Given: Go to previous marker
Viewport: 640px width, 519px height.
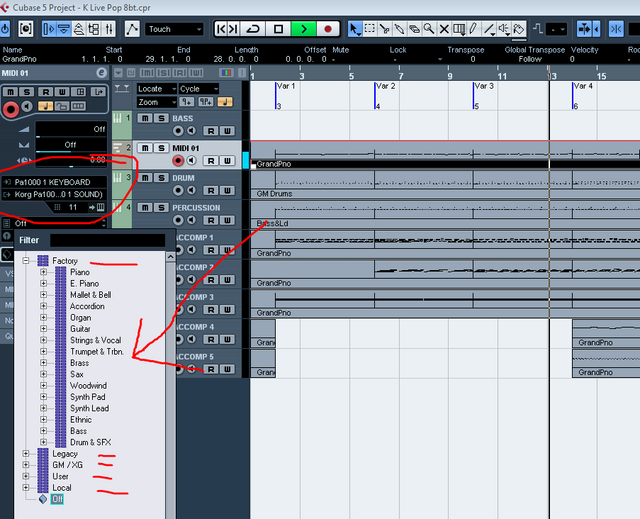Looking at the screenshot, I should (221, 29).
